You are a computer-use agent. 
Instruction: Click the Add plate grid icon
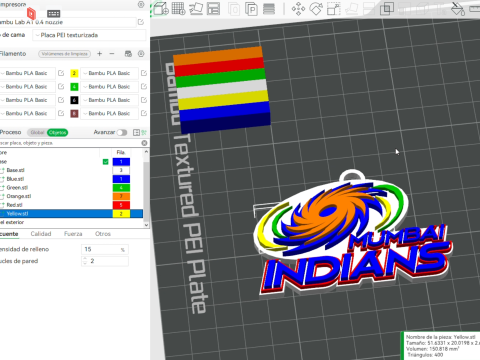point(178,8)
